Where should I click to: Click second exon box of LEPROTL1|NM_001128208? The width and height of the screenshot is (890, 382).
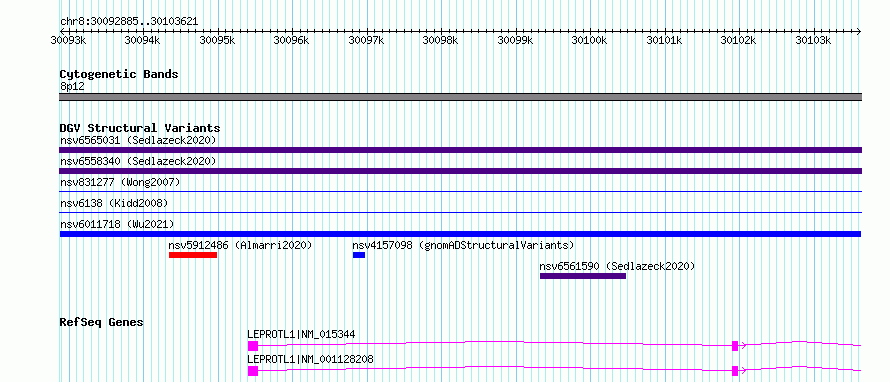click(x=735, y=371)
